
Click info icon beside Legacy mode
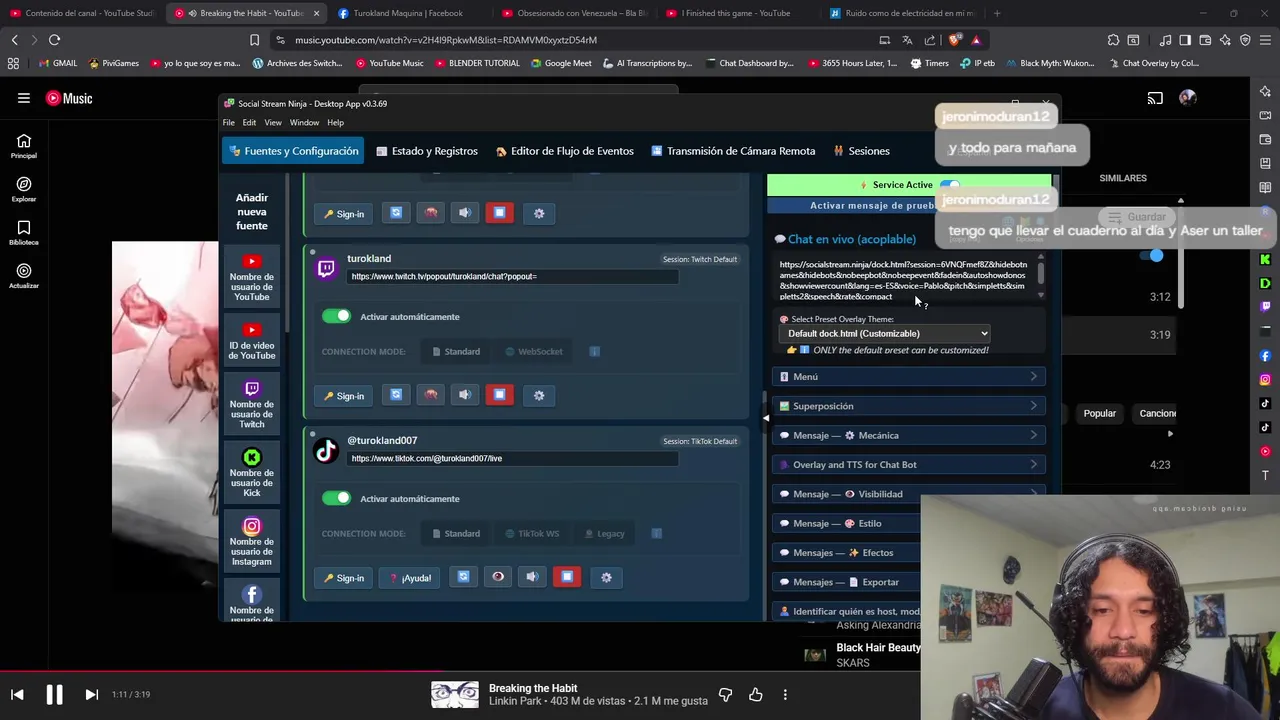(657, 533)
